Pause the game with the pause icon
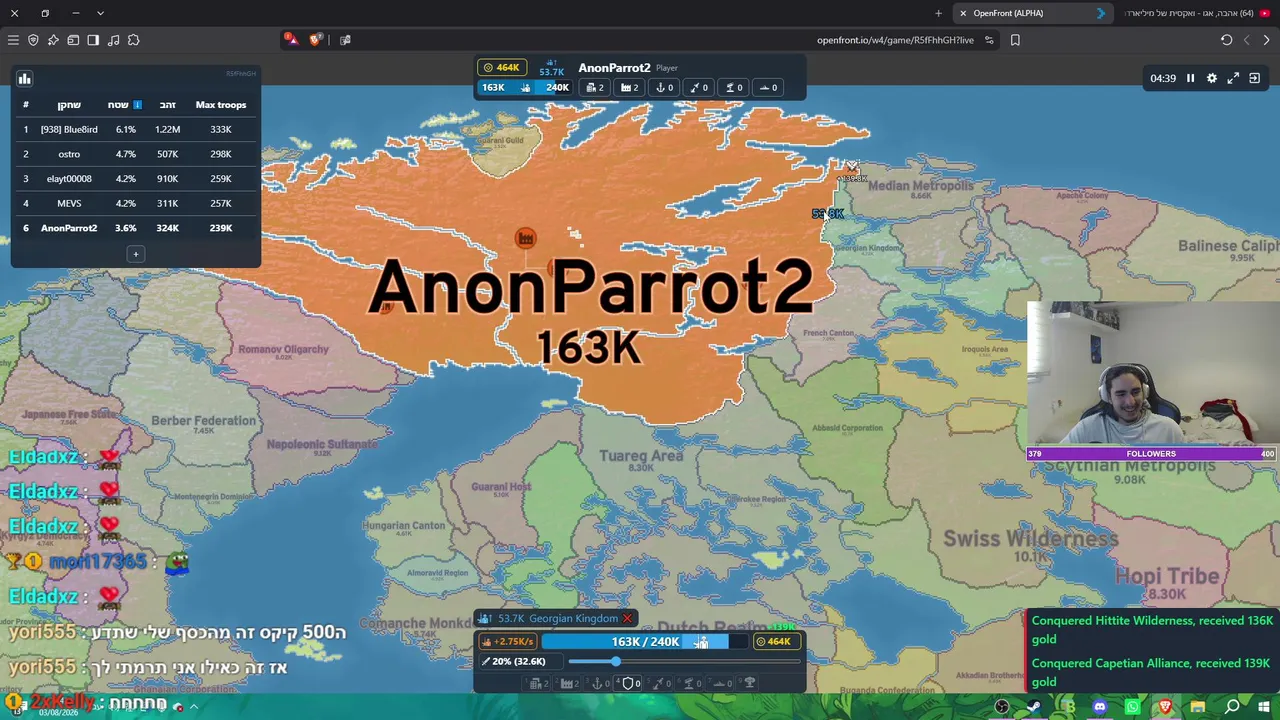This screenshot has height=720, width=1280. click(1190, 78)
